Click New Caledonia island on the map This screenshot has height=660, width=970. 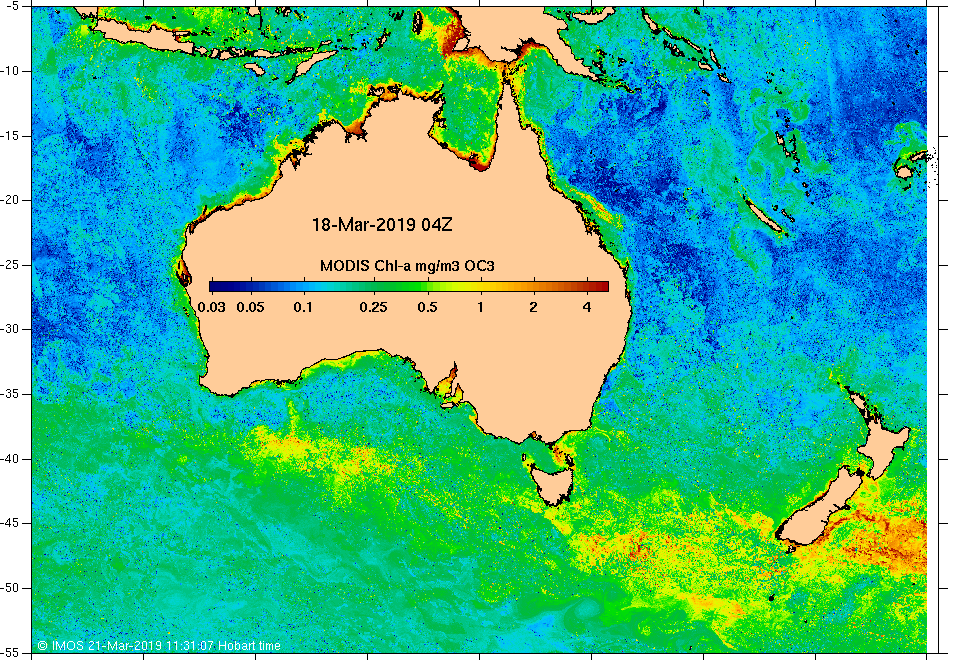[x=762, y=216]
